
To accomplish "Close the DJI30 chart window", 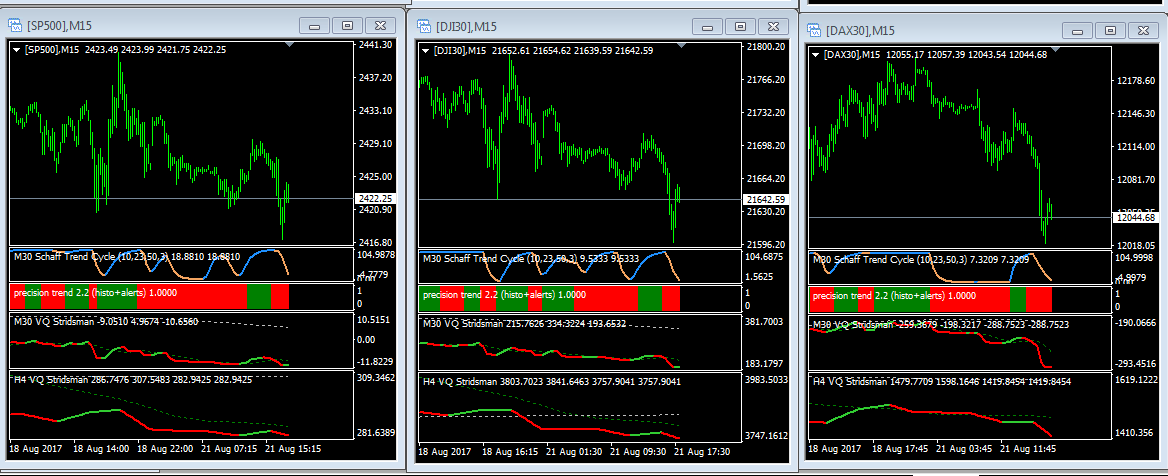I will 773,26.
